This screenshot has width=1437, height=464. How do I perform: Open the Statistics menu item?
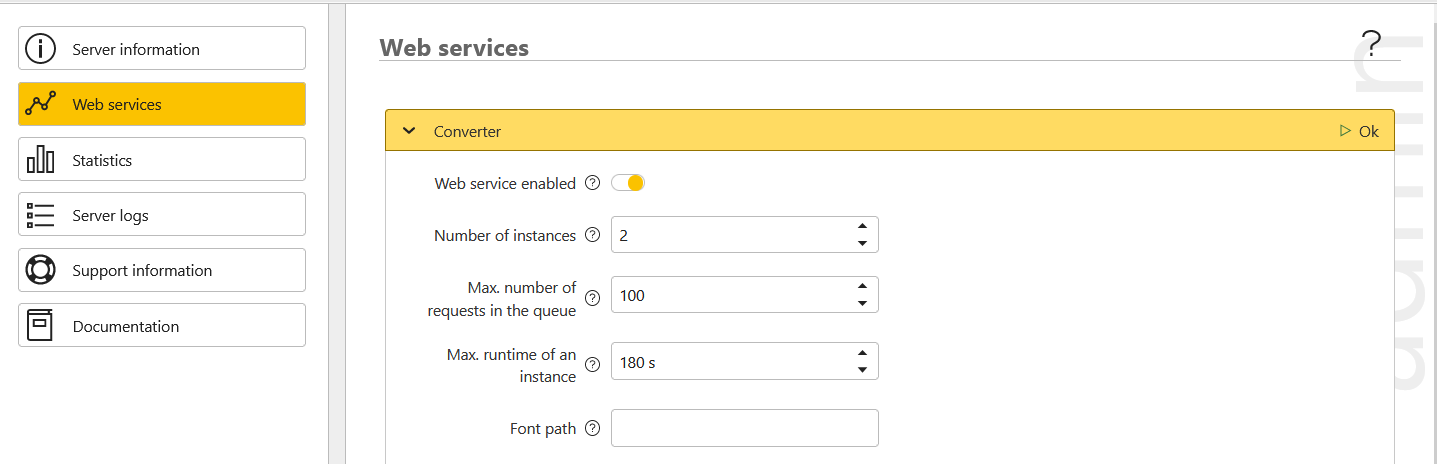[x=162, y=160]
